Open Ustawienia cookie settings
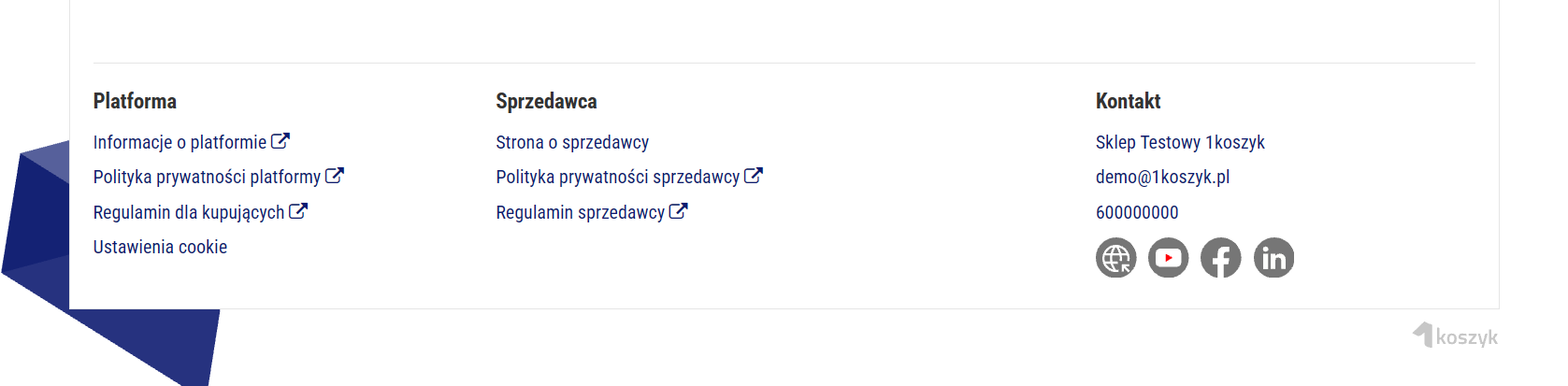 (160, 247)
